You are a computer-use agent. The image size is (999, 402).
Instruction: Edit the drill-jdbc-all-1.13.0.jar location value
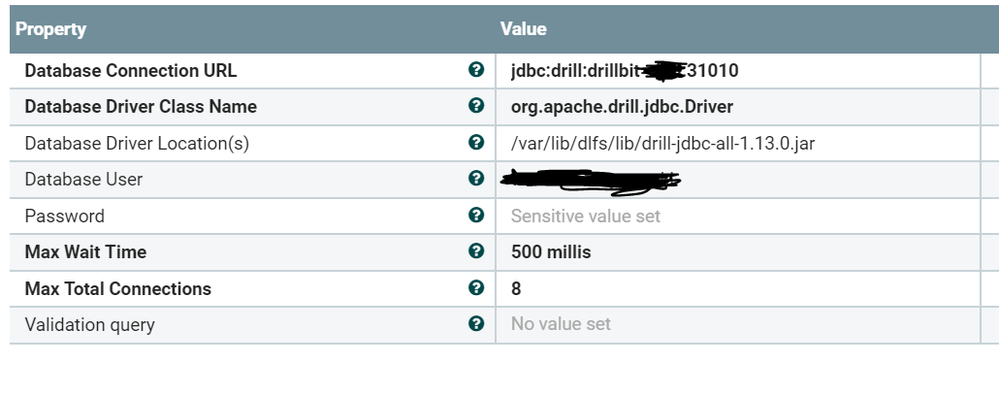tap(652, 143)
